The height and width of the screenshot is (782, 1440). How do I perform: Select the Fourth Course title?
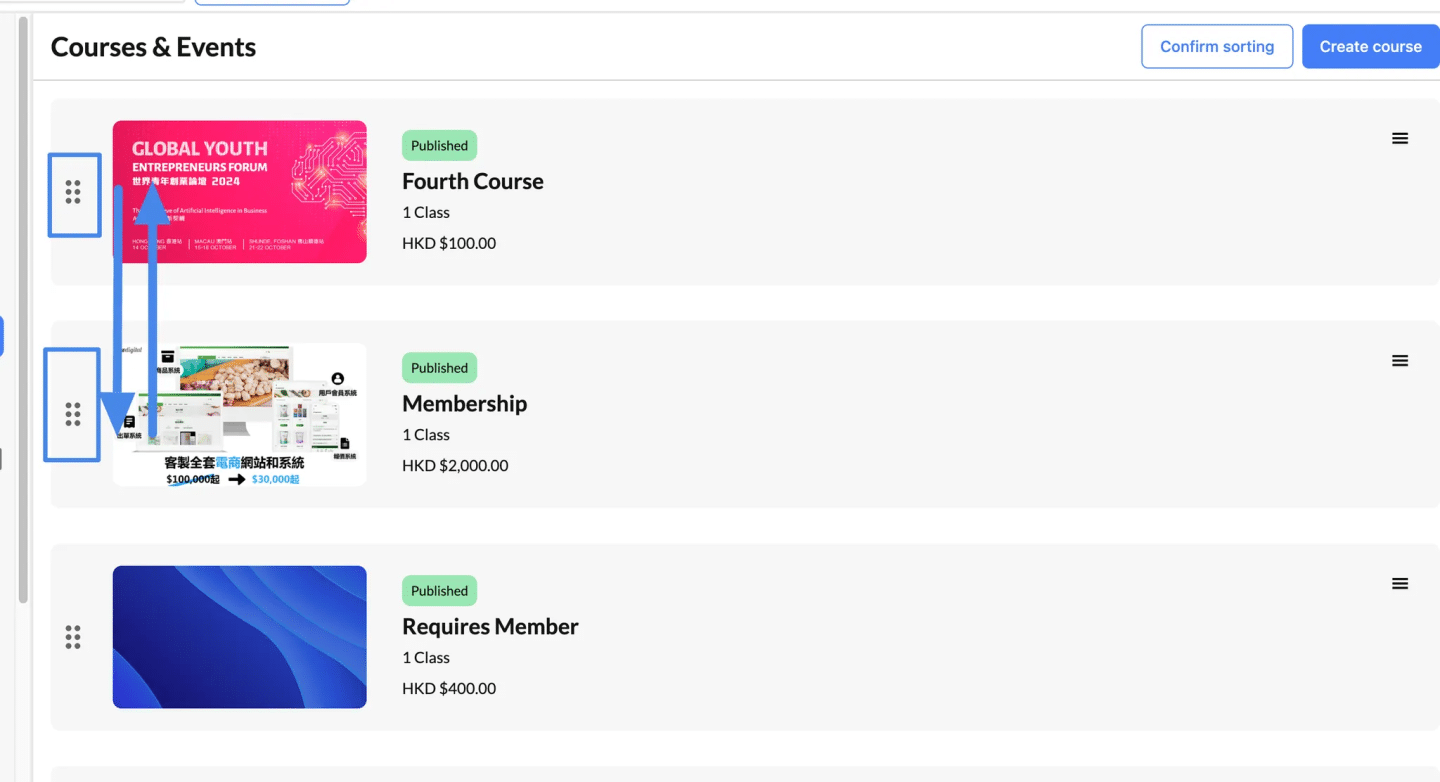[x=473, y=181]
